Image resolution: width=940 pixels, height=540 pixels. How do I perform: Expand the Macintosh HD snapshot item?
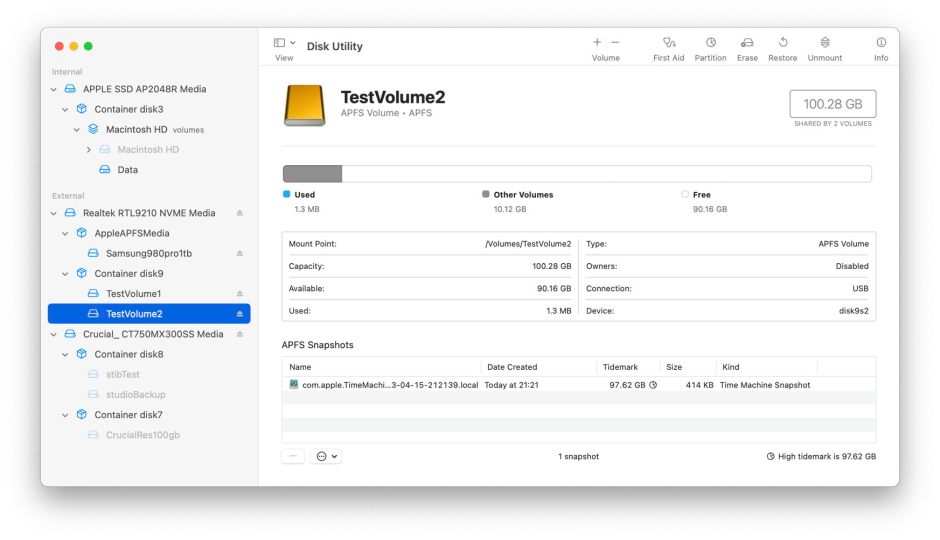89,150
